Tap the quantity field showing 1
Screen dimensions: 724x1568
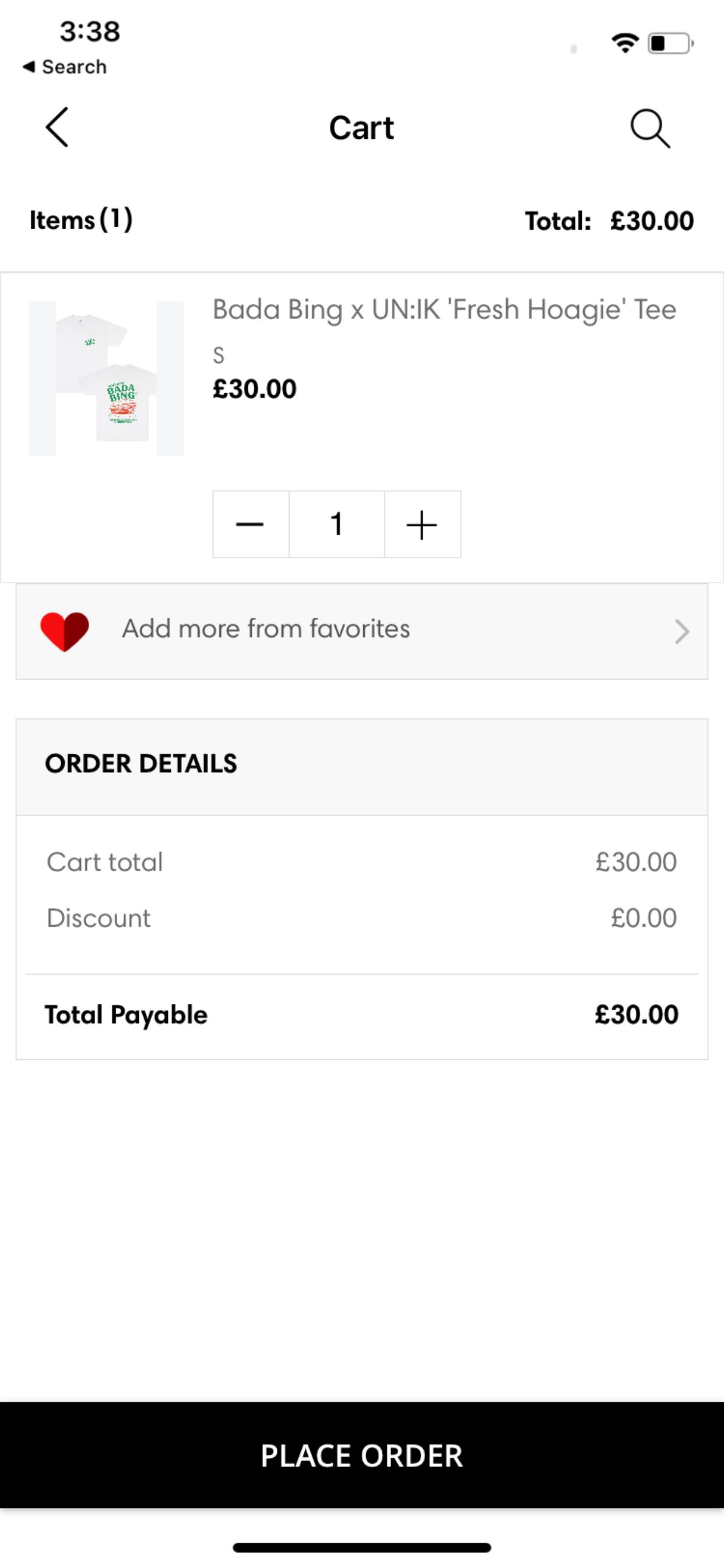(336, 524)
